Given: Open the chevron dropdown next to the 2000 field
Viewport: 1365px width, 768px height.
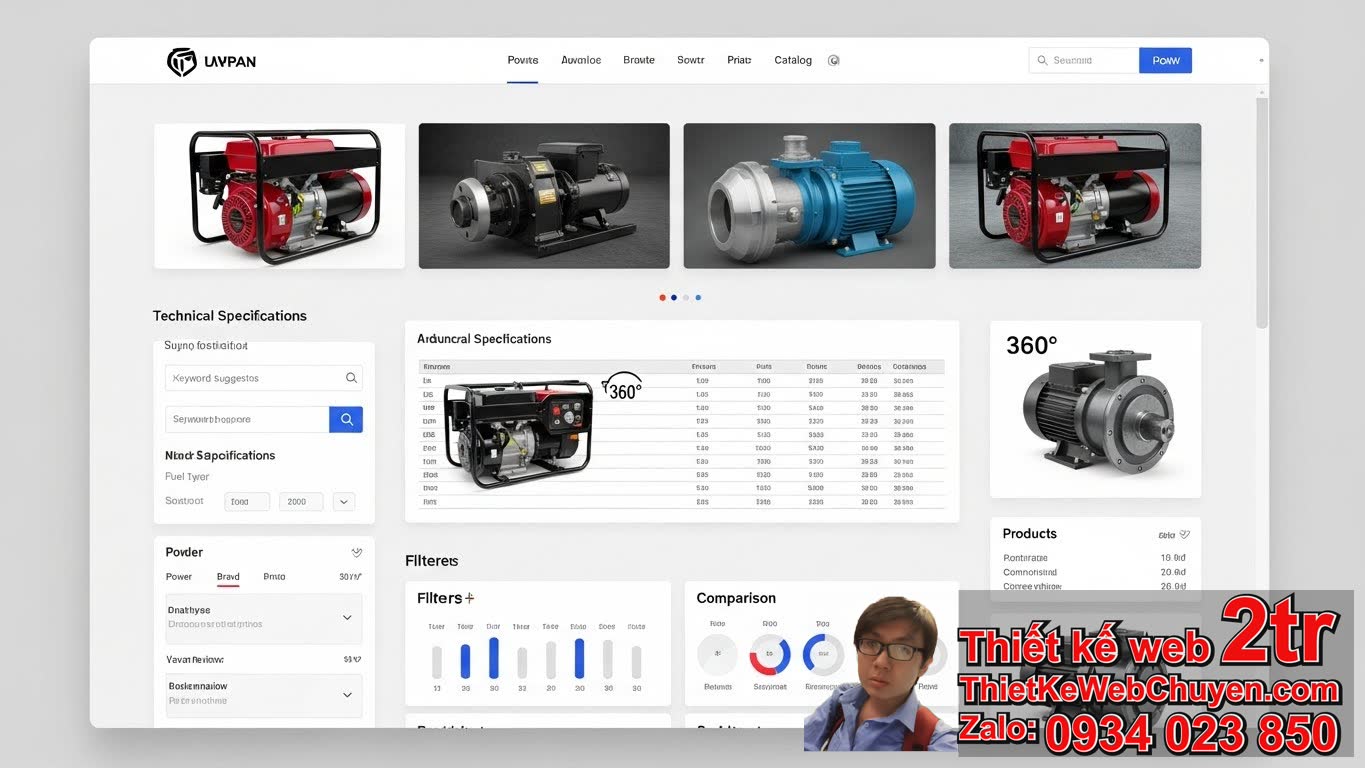Looking at the screenshot, I should click(344, 502).
